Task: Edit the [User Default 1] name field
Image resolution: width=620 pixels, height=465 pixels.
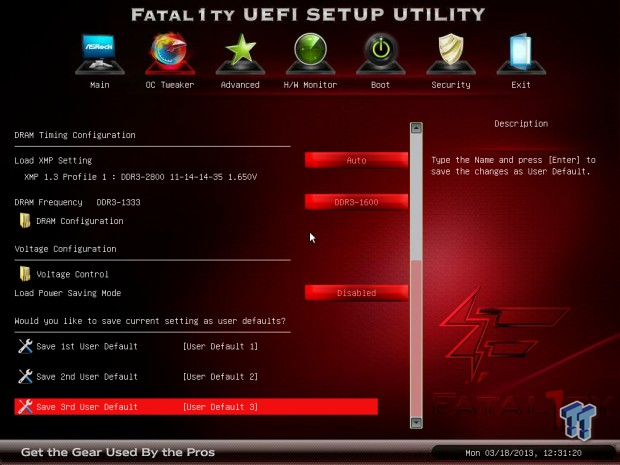Action: point(220,346)
